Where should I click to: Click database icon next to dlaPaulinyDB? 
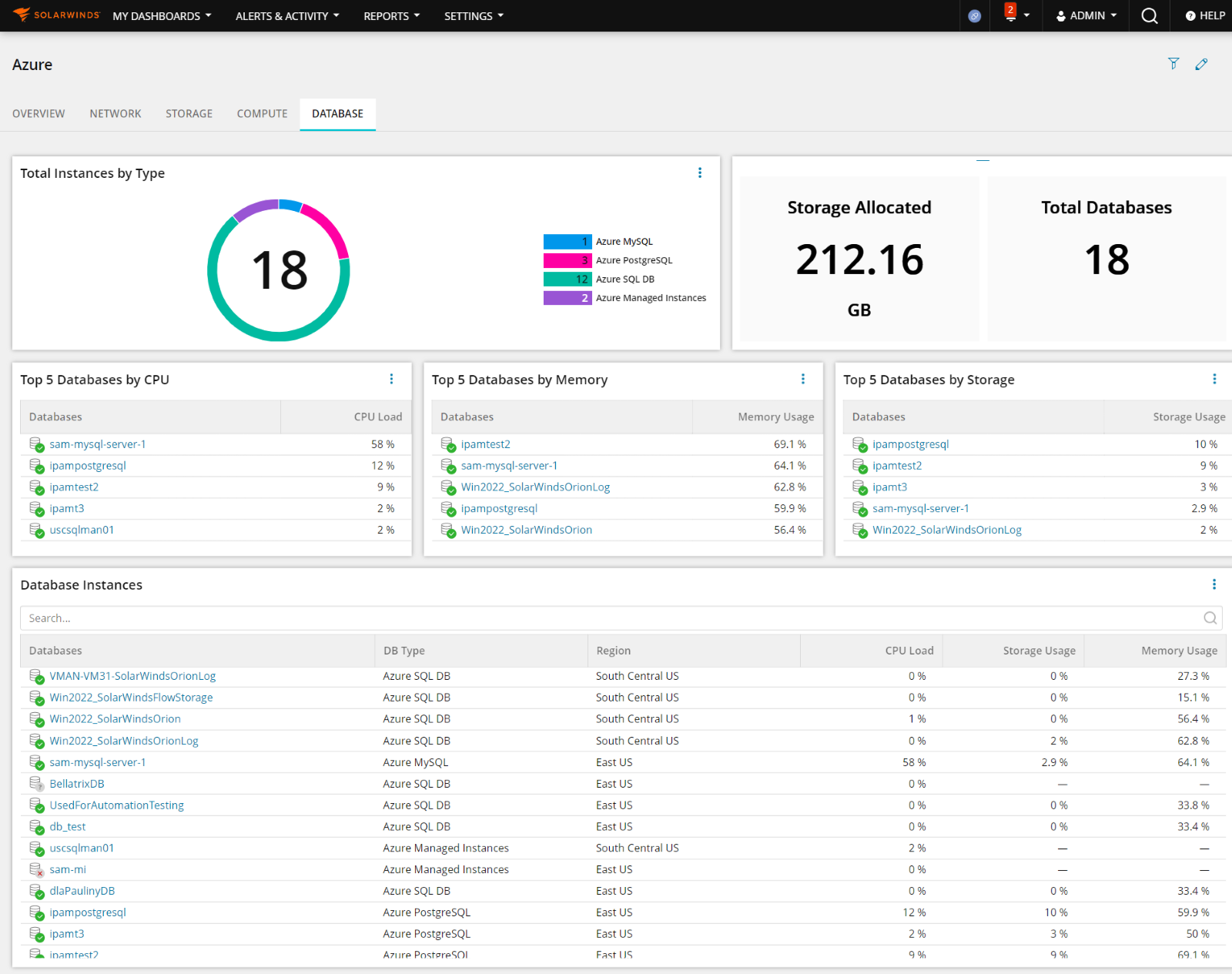pyautogui.click(x=36, y=891)
